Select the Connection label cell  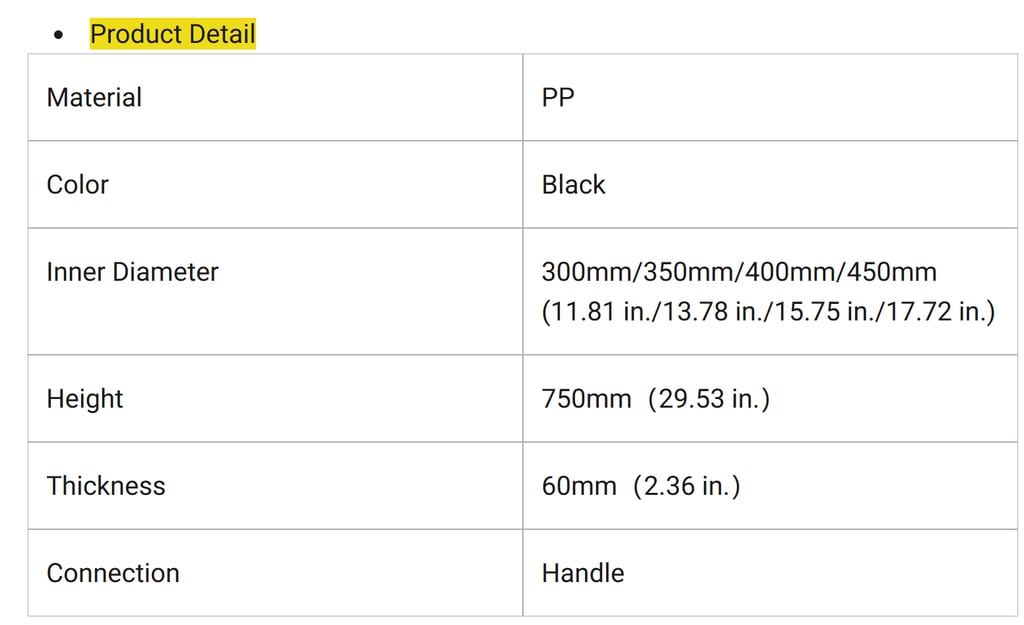(275, 573)
